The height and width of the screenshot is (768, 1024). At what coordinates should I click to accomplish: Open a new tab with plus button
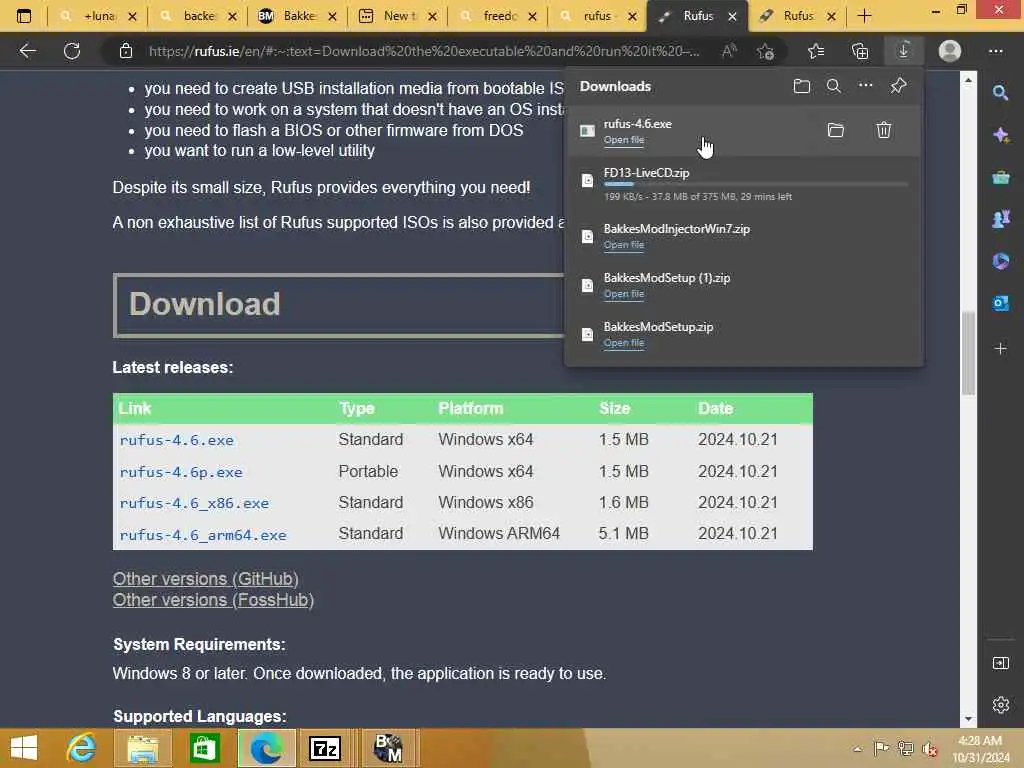tap(865, 16)
